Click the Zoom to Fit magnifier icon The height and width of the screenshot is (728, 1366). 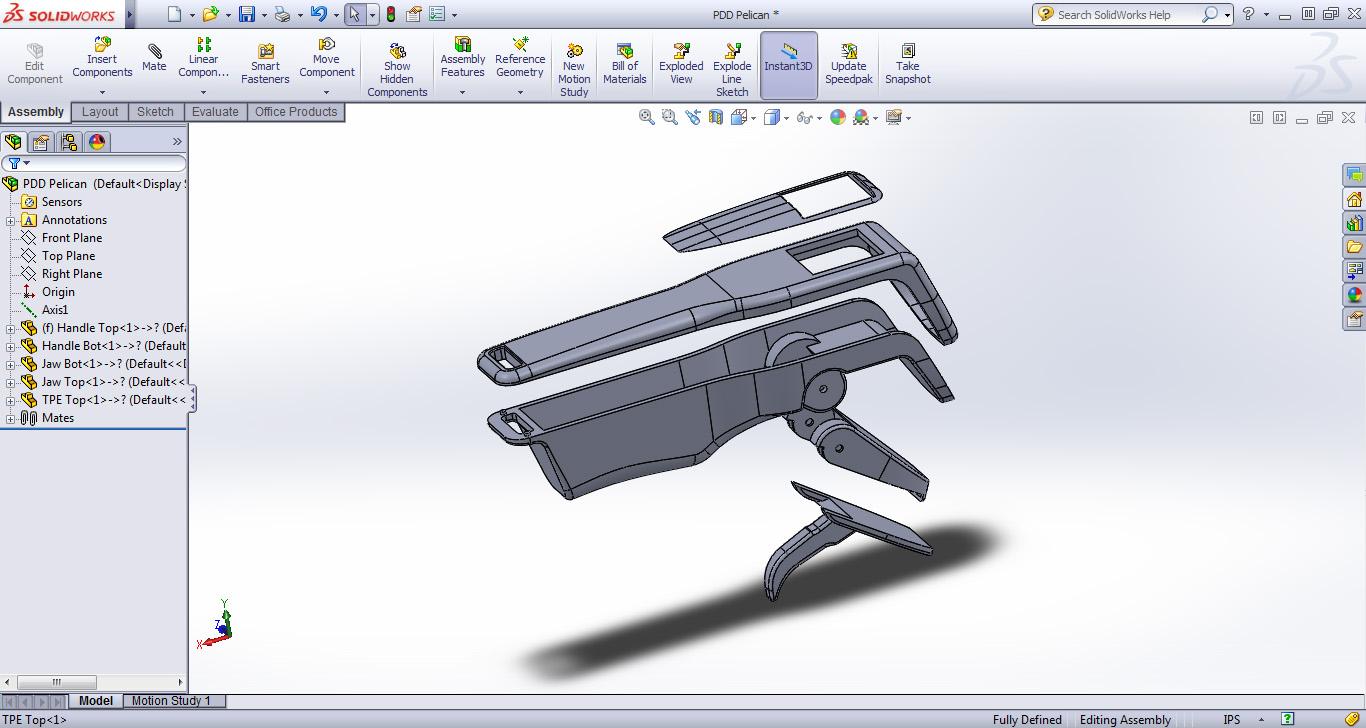pos(647,117)
